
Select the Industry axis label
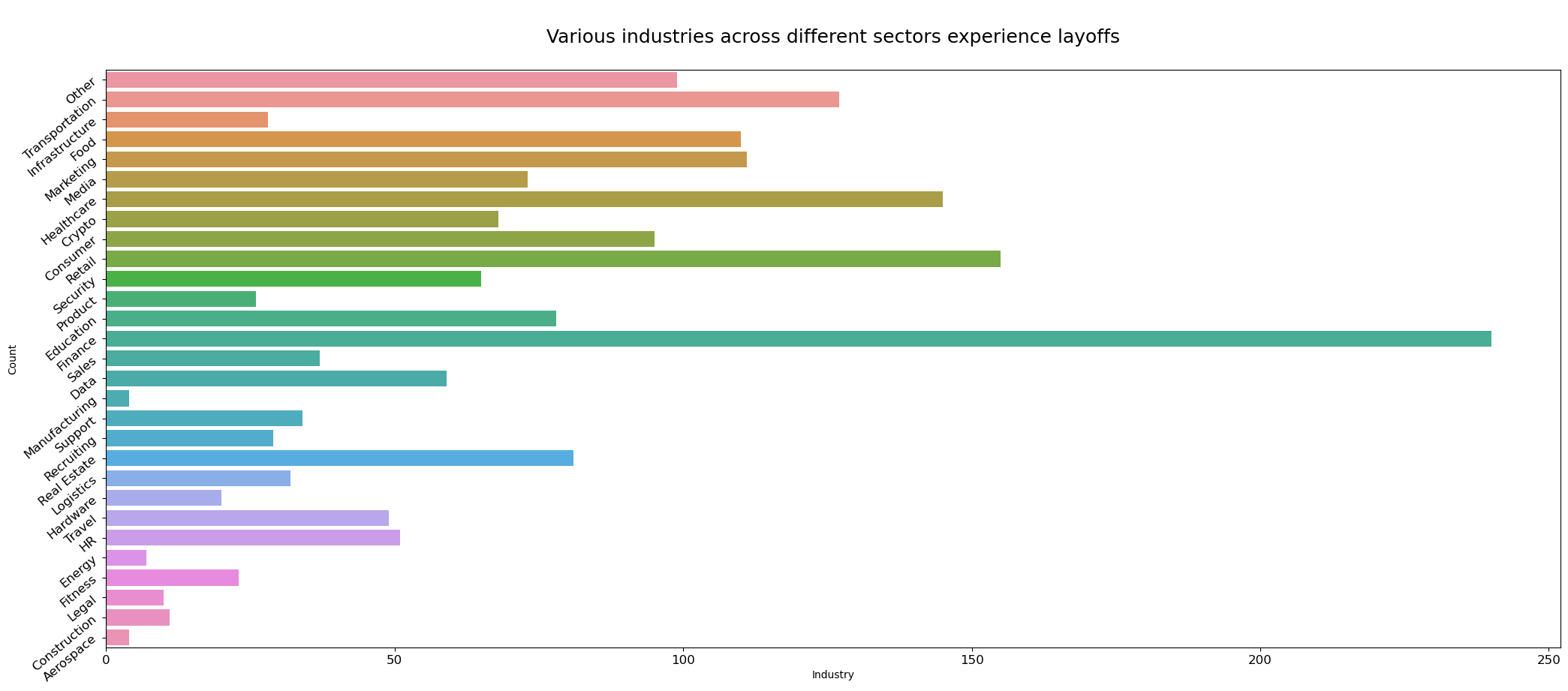(832, 674)
